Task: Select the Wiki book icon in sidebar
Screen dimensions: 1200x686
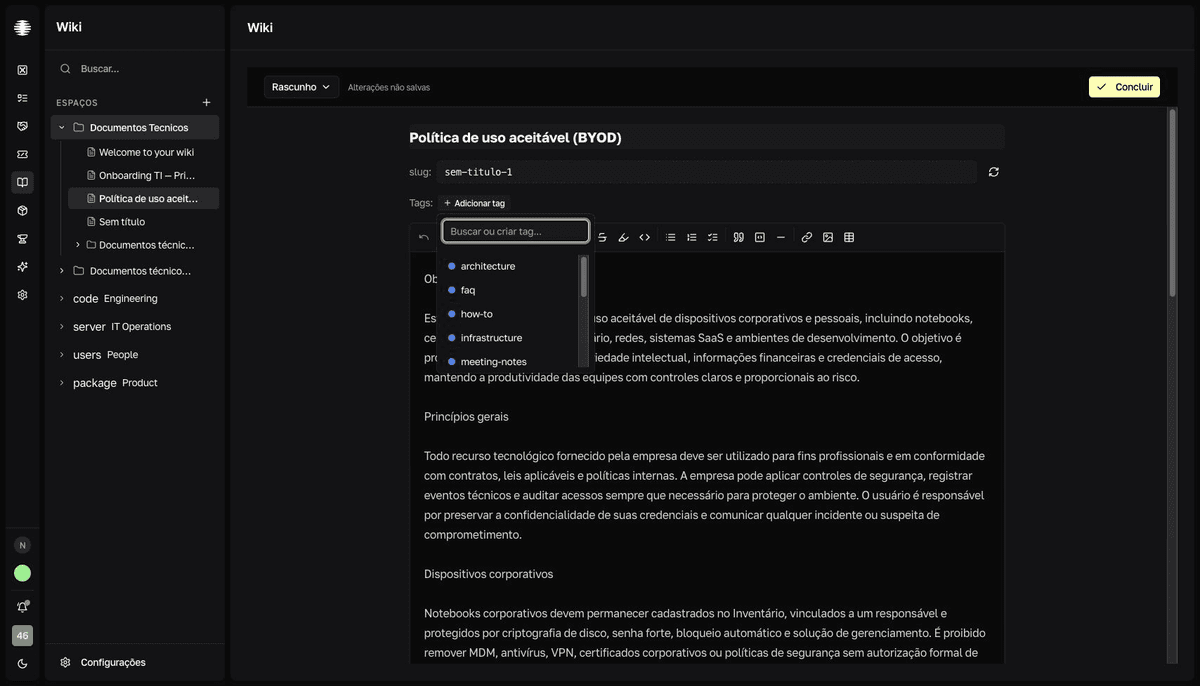Action: [x=22, y=182]
